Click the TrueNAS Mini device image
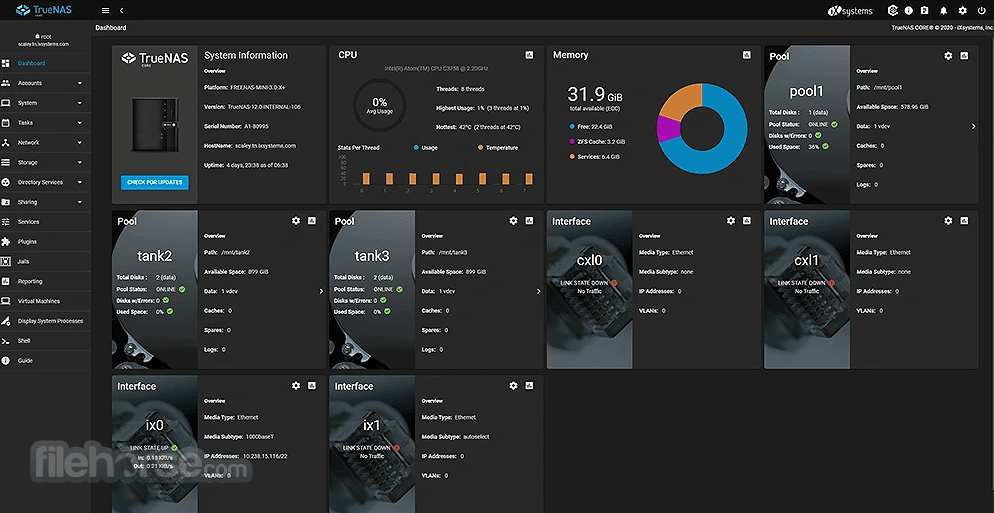Viewport: 994px width, 513px height. (x=155, y=124)
